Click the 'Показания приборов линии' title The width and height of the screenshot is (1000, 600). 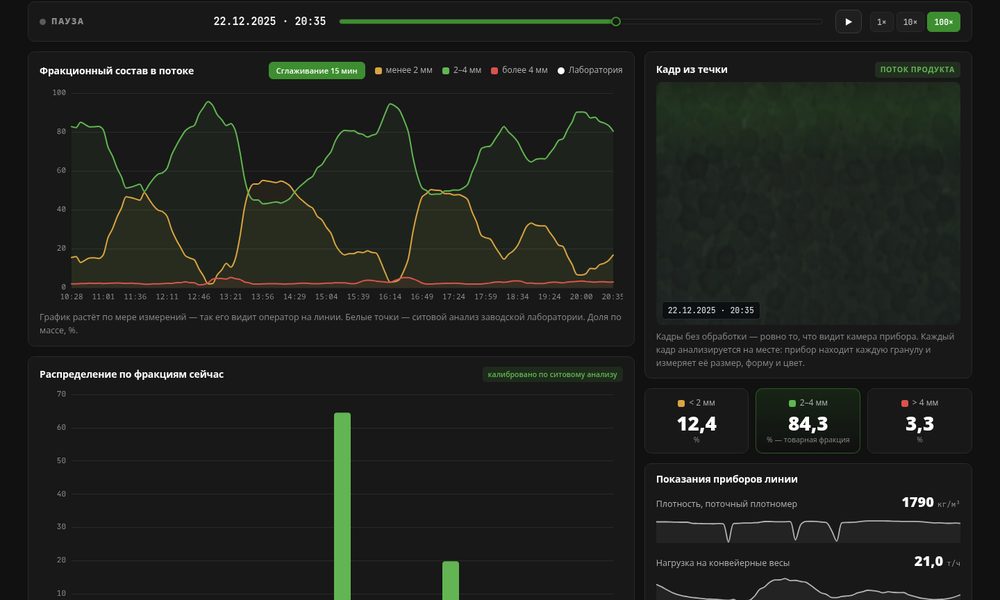726,479
